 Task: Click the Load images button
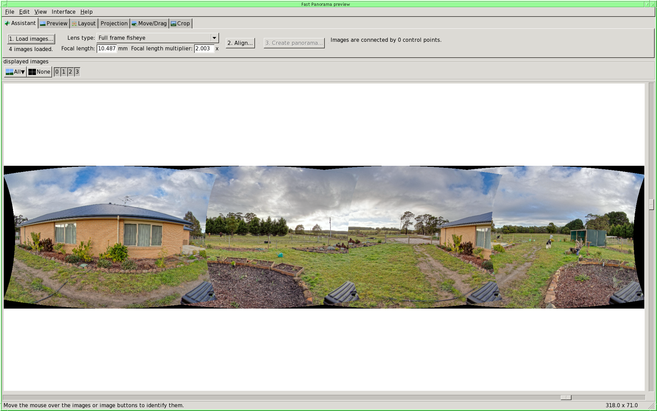coord(30,38)
